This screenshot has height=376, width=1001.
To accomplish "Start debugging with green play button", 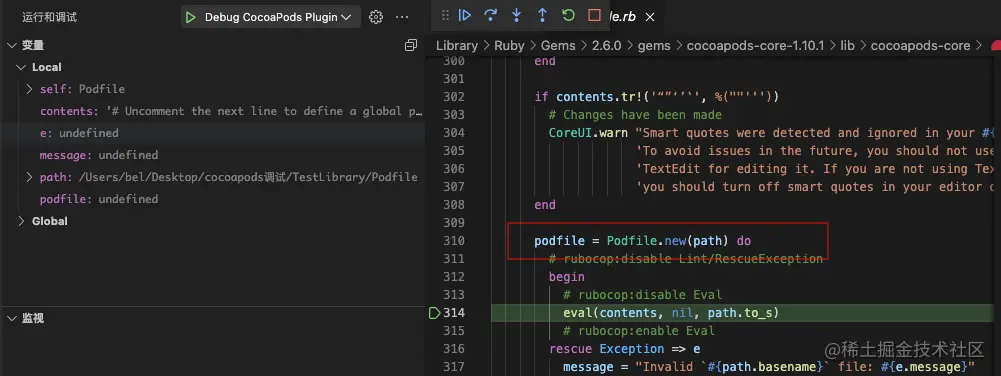I will coord(190,17).
